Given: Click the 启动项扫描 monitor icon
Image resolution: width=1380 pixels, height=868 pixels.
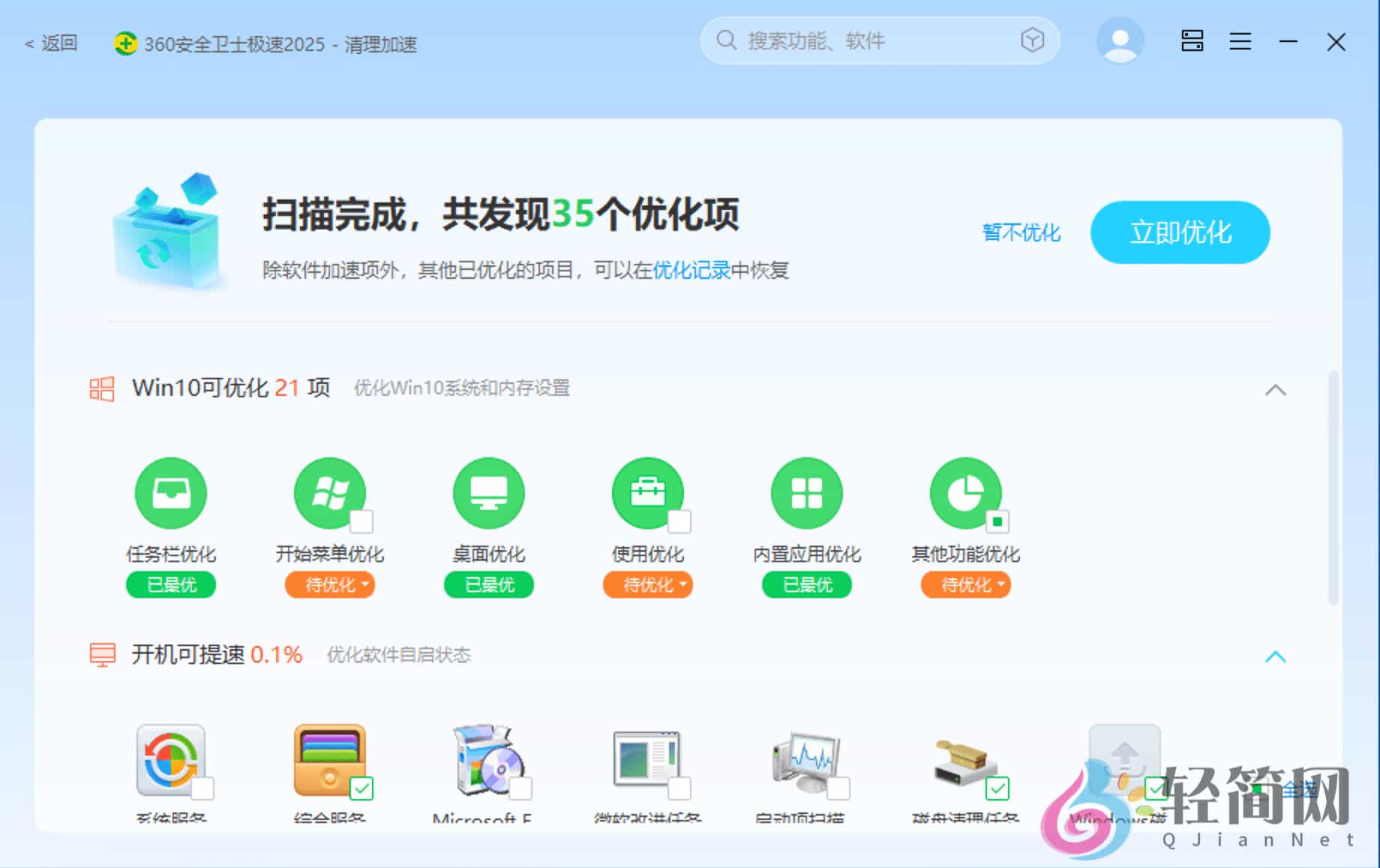Looking at the screenshot, I should pyautogui.click(x=806, y=761).
